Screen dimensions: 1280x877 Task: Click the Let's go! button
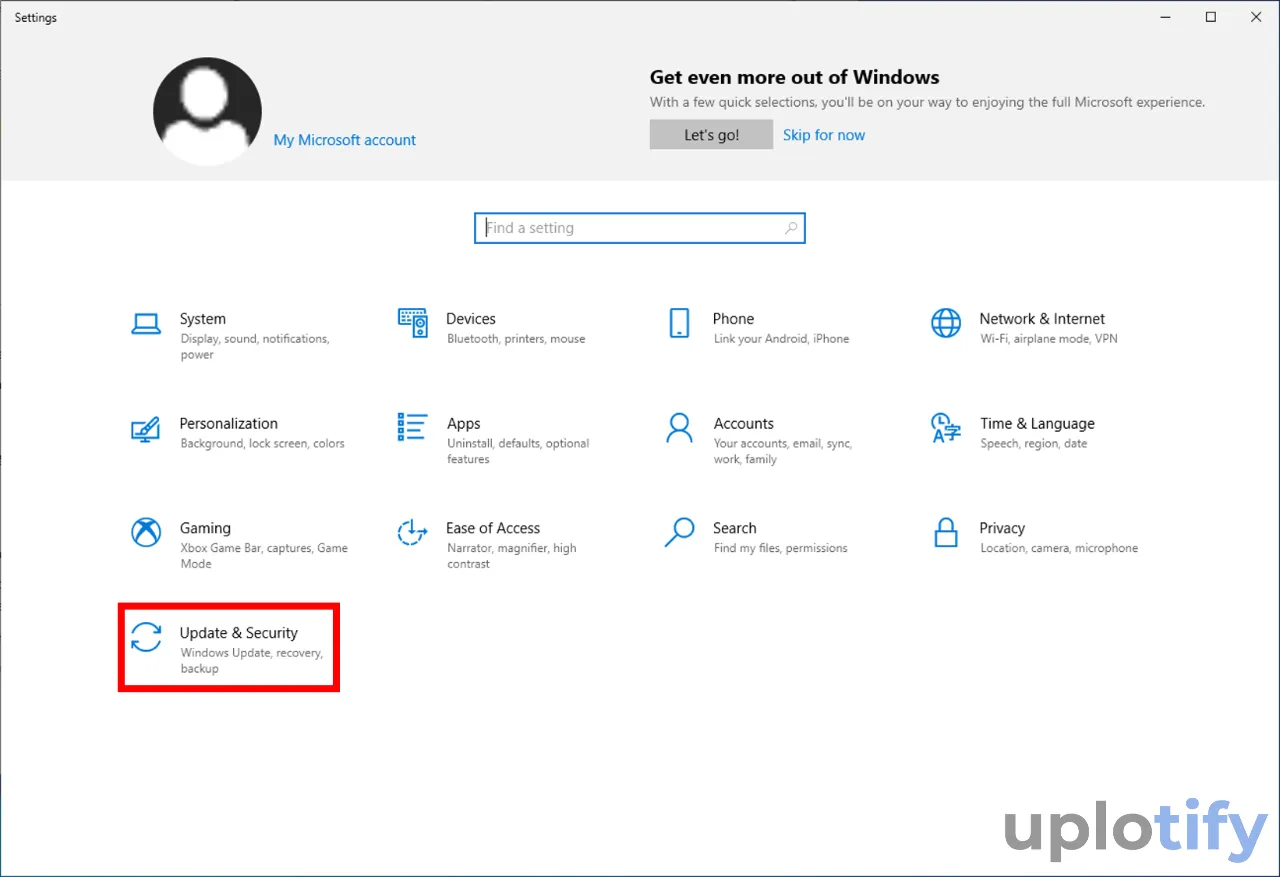coord(711,135)
